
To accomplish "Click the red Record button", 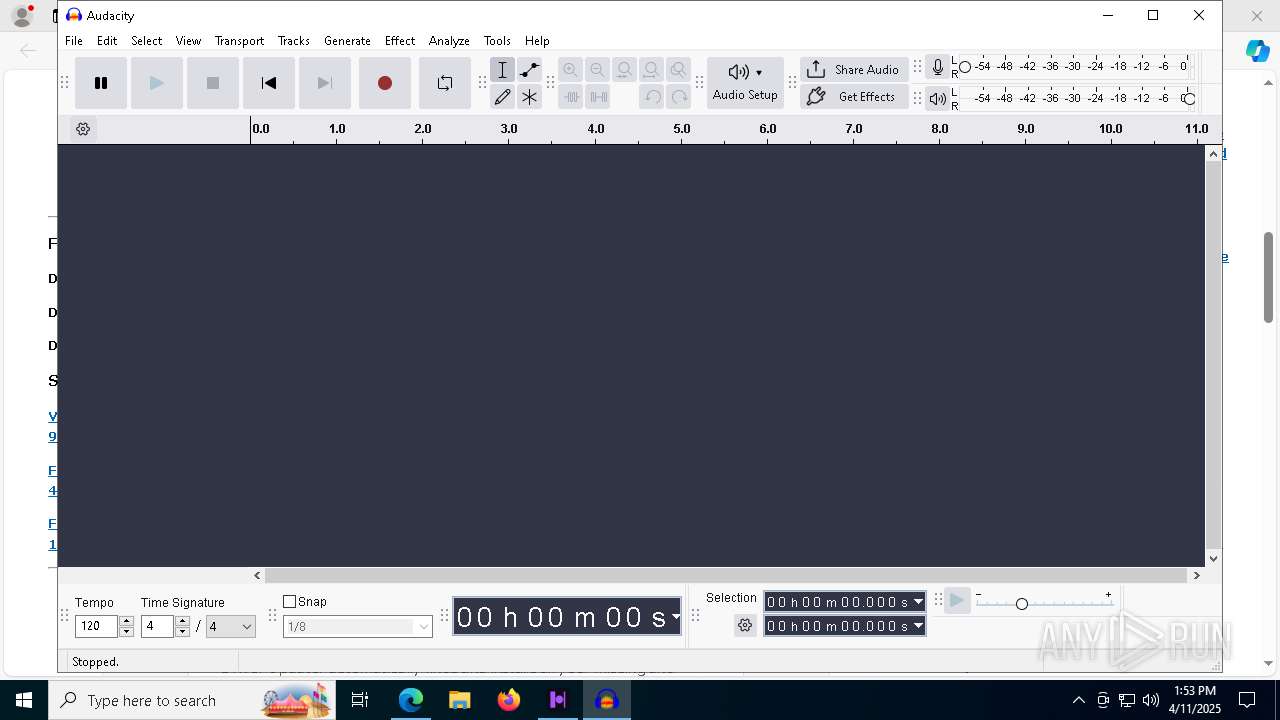I will (x=385, y=83).
